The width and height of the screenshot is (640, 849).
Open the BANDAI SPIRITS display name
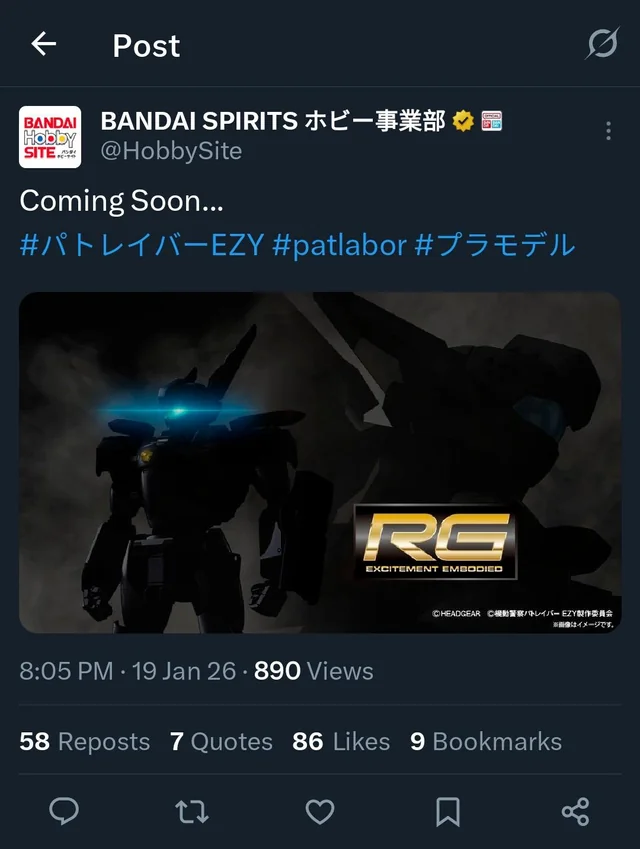pyautogui.click(x=273, y=121)
